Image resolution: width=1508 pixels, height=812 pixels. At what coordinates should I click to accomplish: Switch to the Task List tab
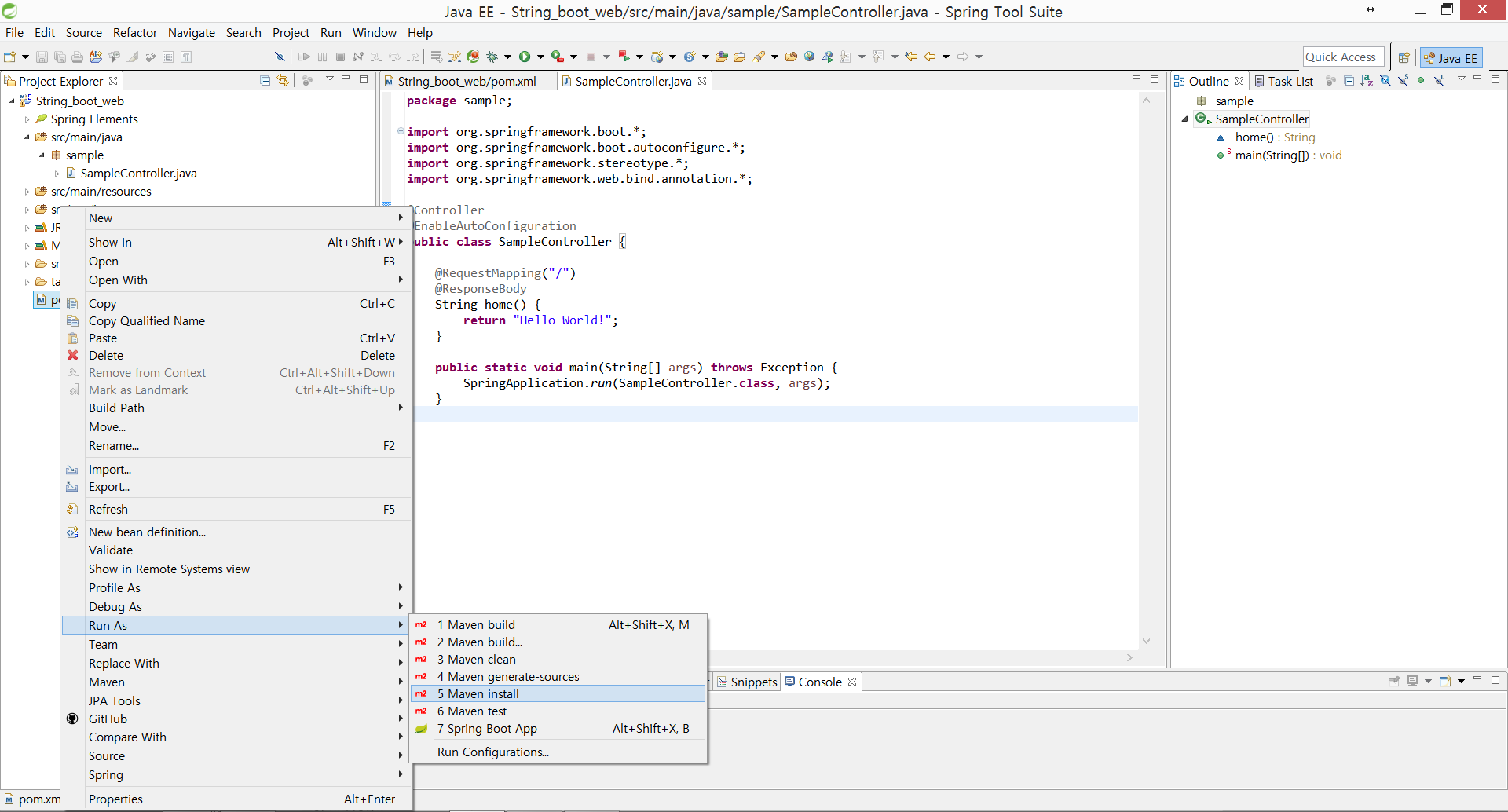(1283, 81)
